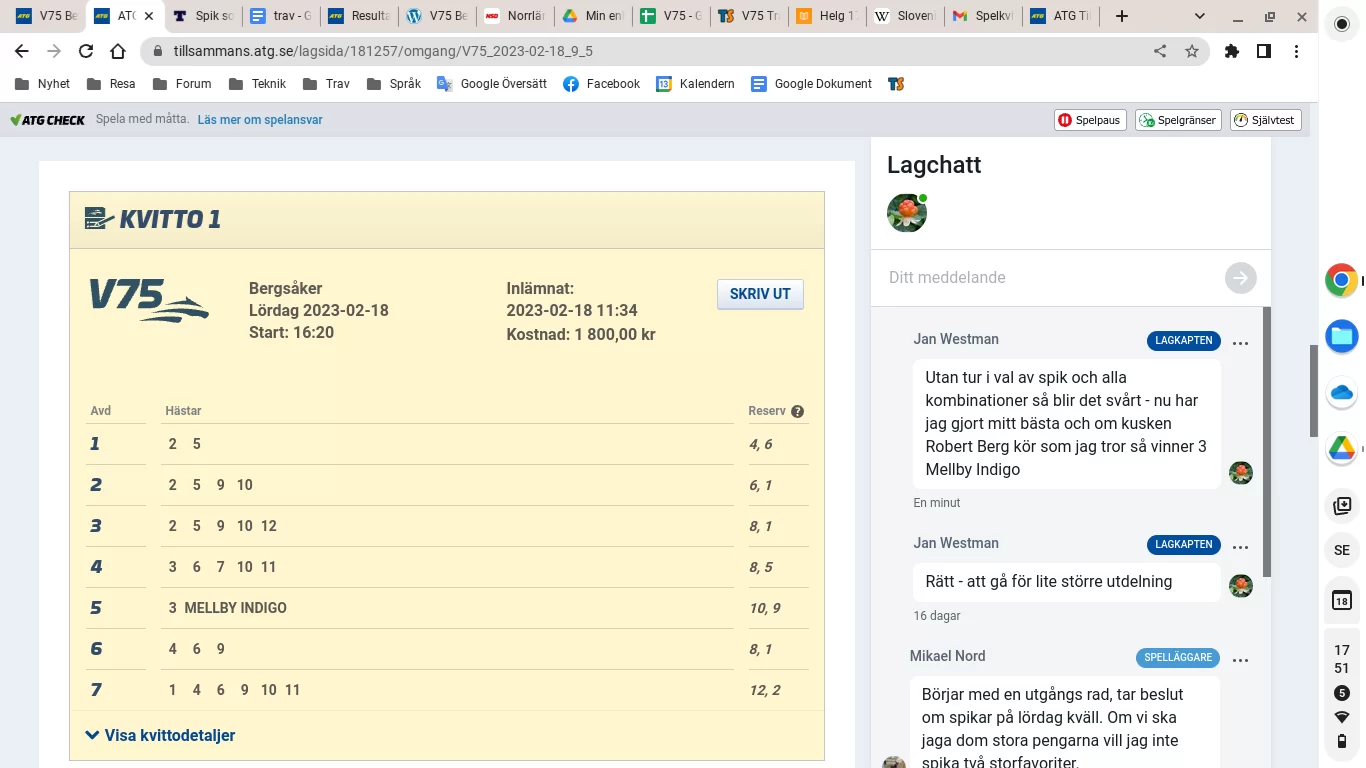Image resolution: width=1366 pixels, height=768 pixels.
Task: Click the Reserv help question mark icon
Action: (x=797, y=411)
